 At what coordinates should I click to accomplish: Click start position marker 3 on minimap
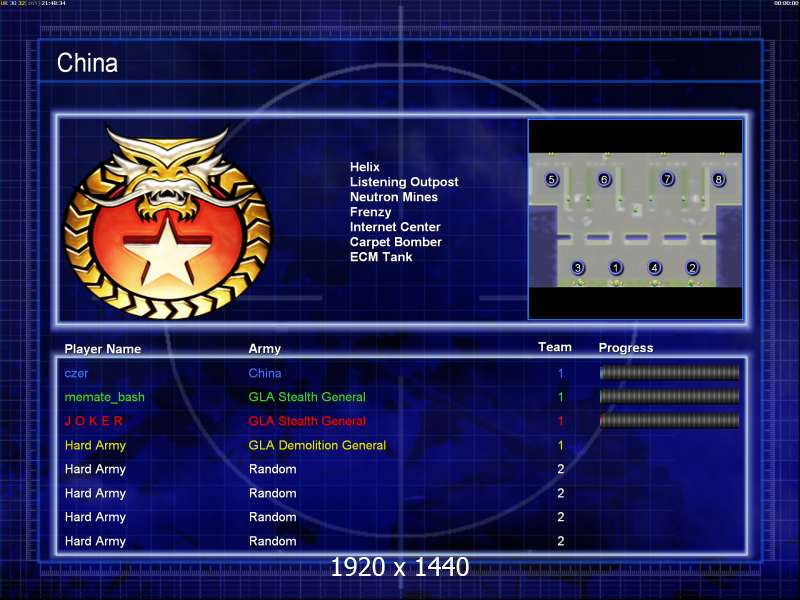point(578,267)
